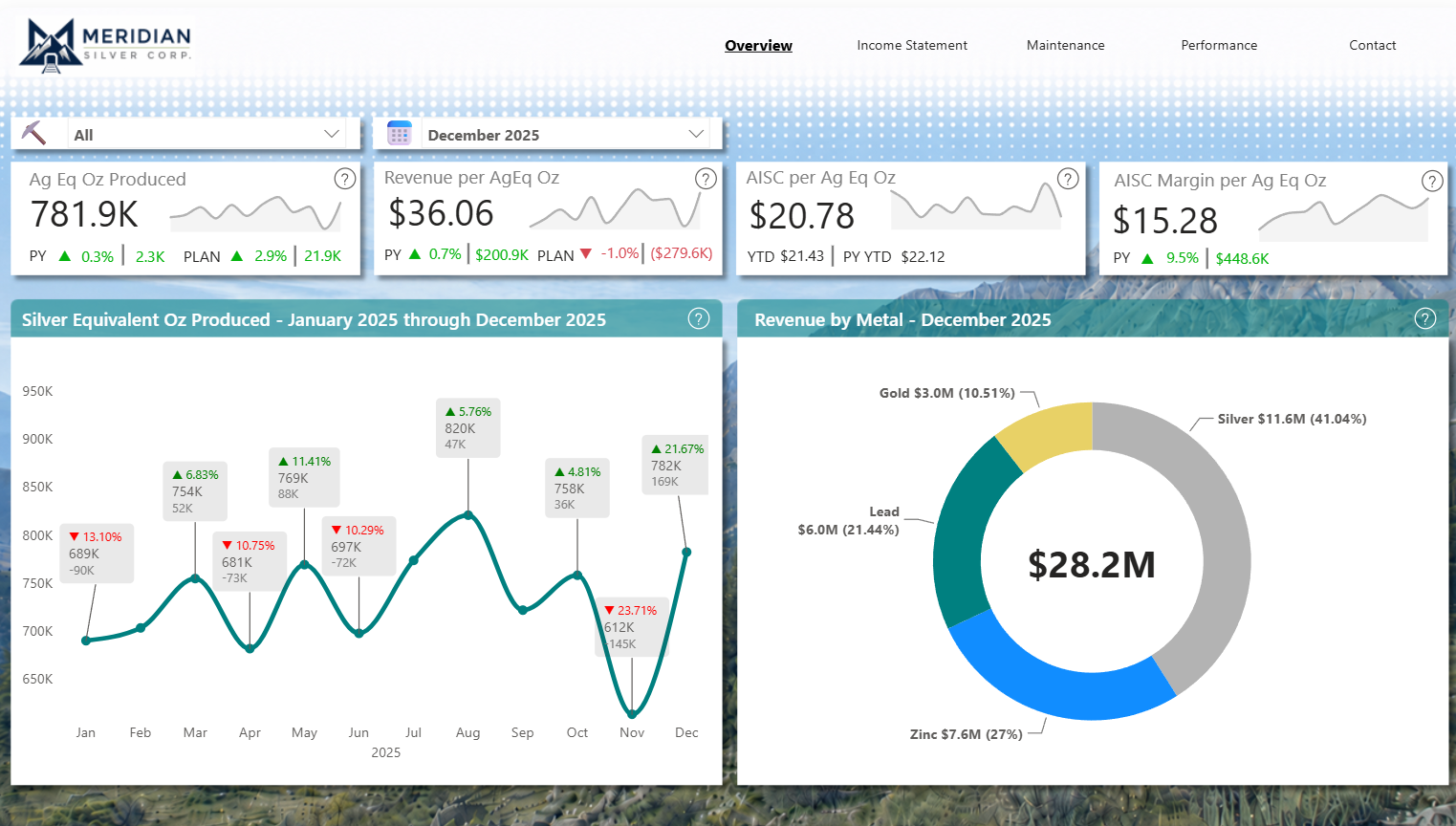Click the February data point on line
Image resolution: width=1456 pixels, height=826 pixels.
[x=141, y=628]
